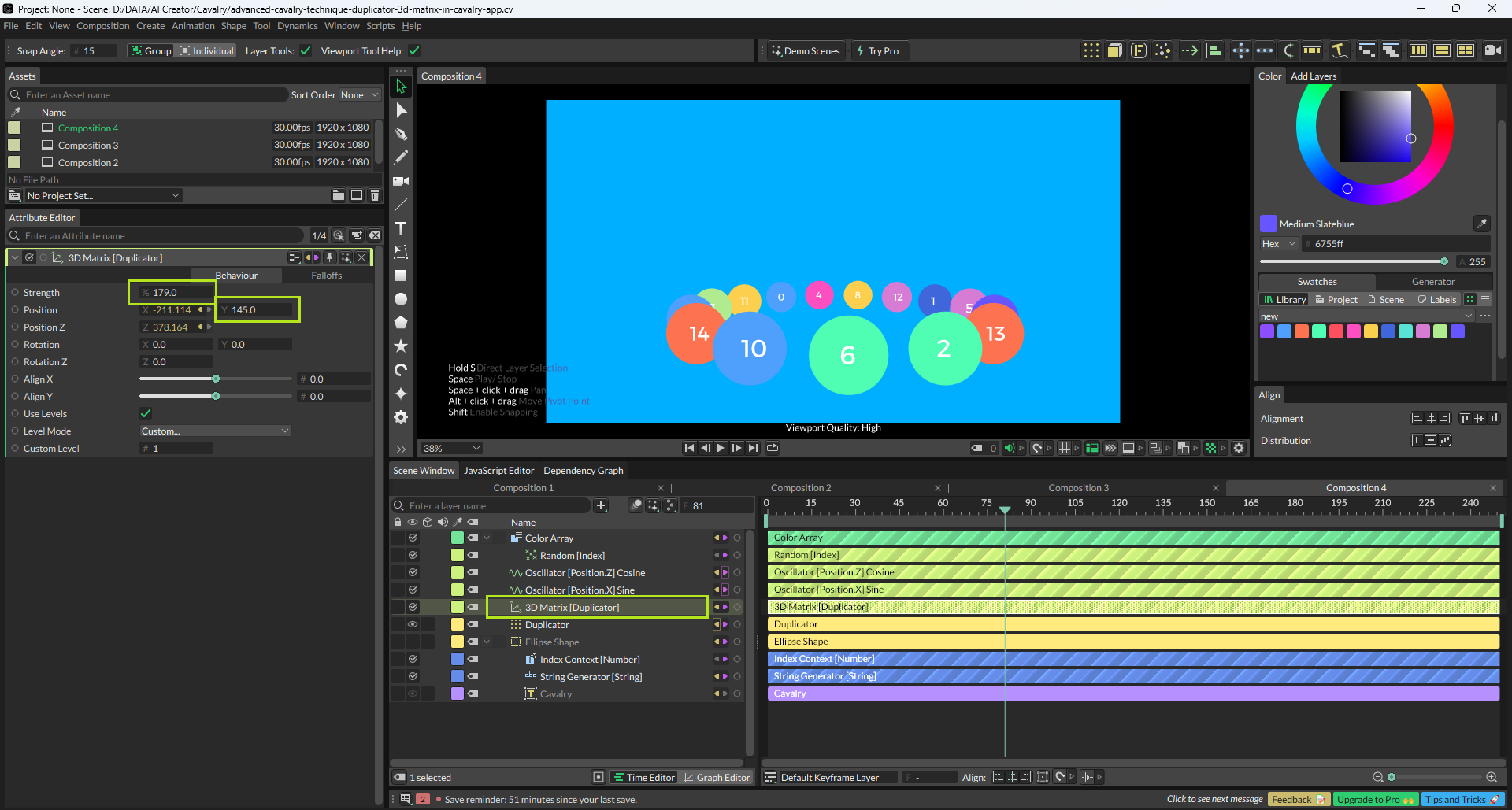Open the Sort Order None dropdown
This screenshot has width=1512, height=810.
pyautogui.click(x=359, y=95)
